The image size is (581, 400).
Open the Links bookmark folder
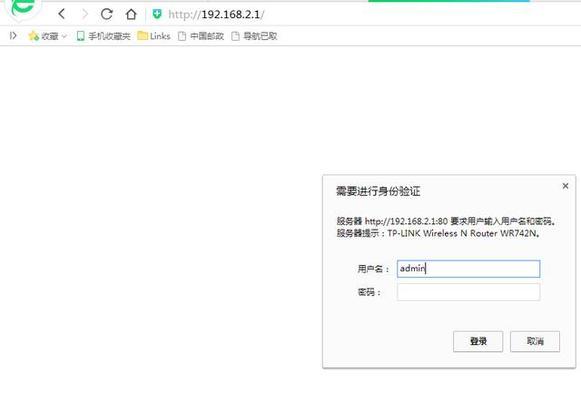click(154, 36)
